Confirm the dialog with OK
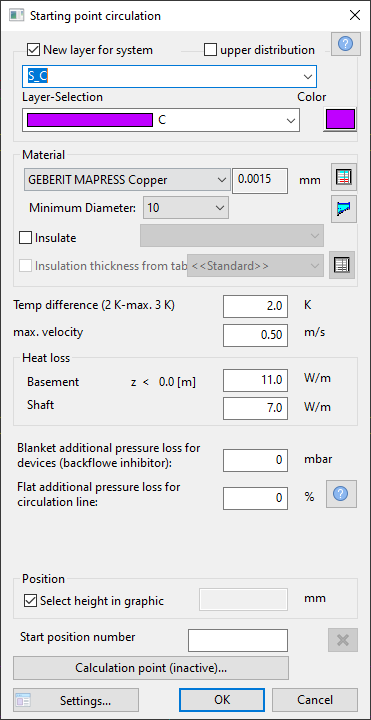 (222, 700)
